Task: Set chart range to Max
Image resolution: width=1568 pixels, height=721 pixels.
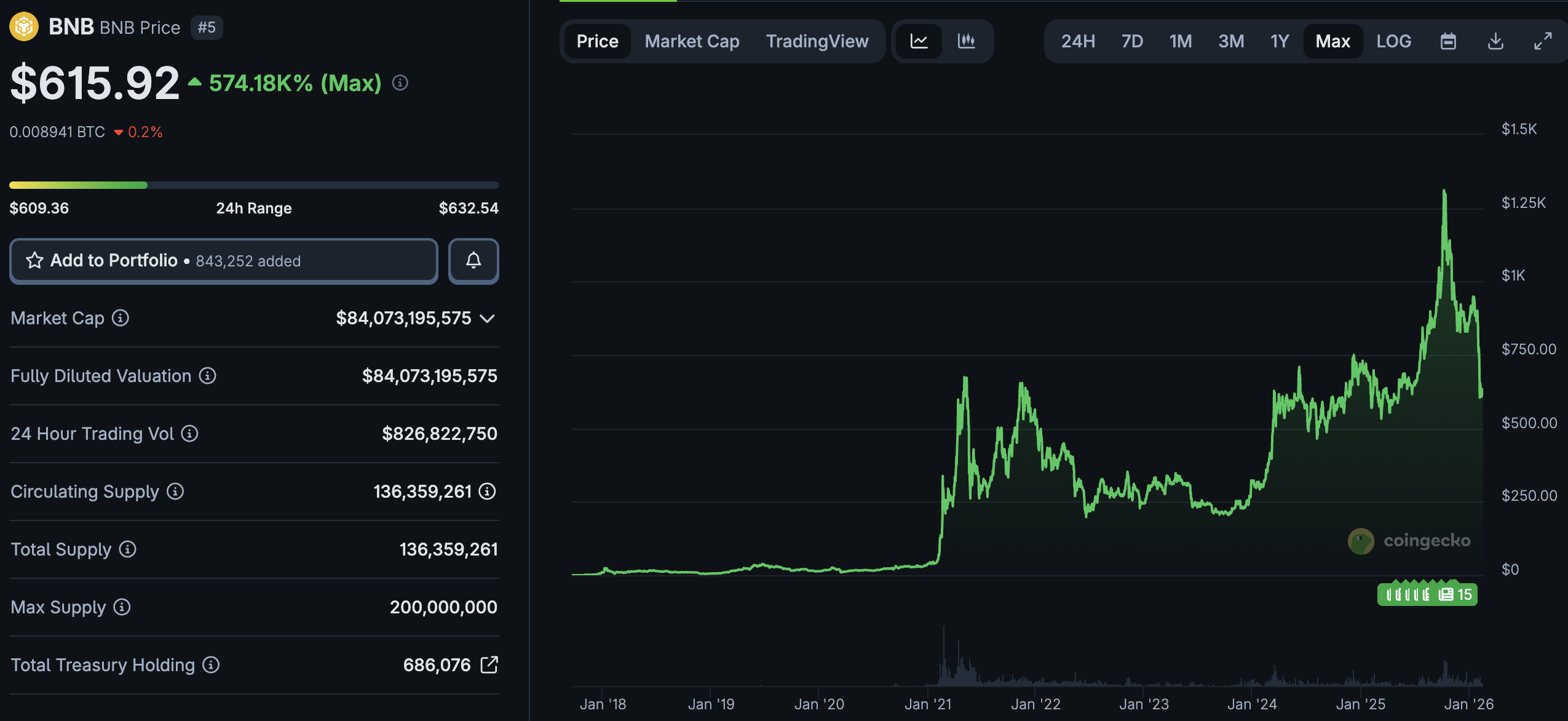Action: 1333,41
